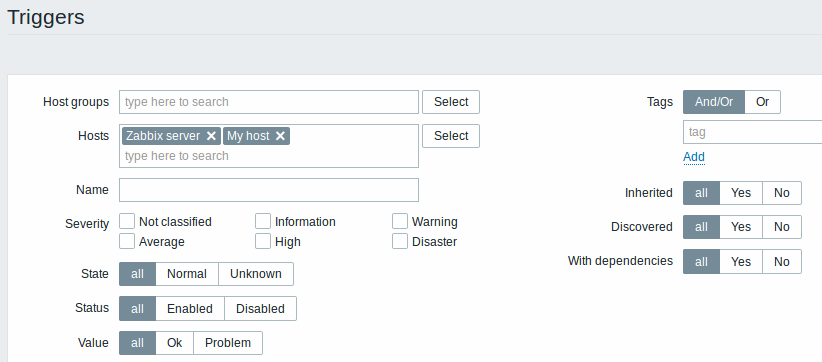822x362 pixels.
Task: Set Discovered filter to Yes
Action: click(741, 227)
